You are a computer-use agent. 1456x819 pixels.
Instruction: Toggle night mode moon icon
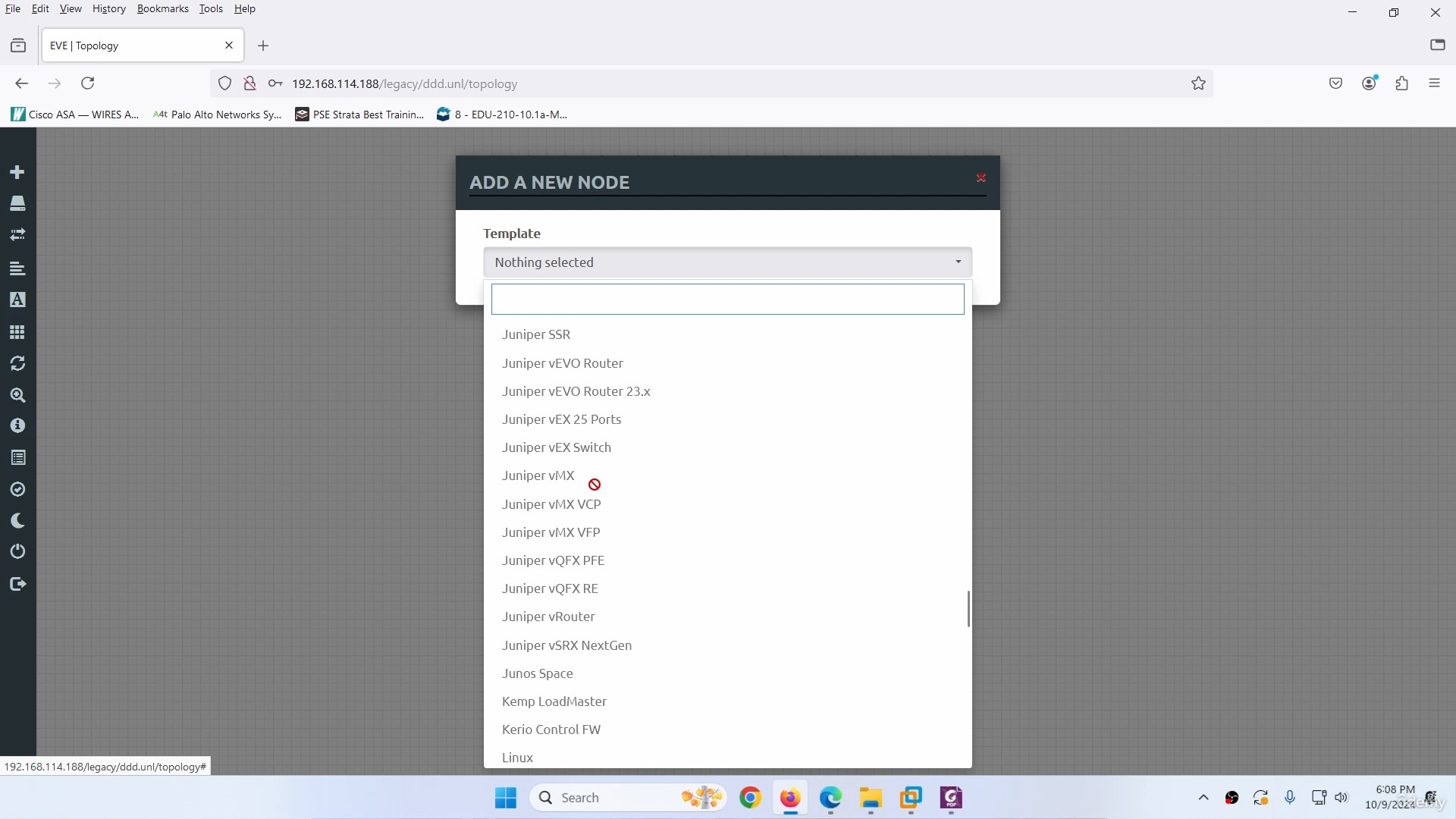click(x=17, y=521)
